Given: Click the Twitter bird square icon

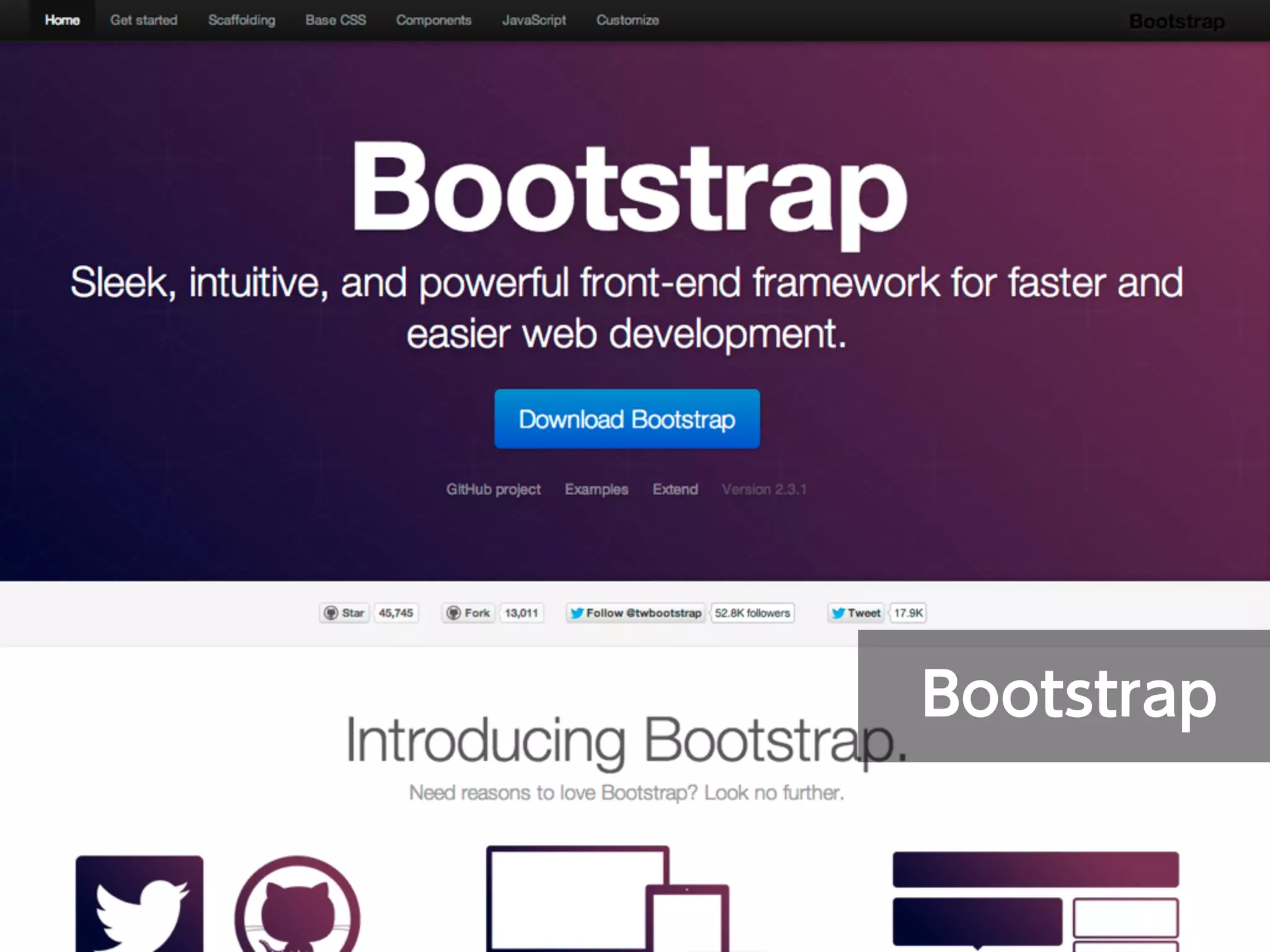Looking at the screenshot, I should [140, 904].
